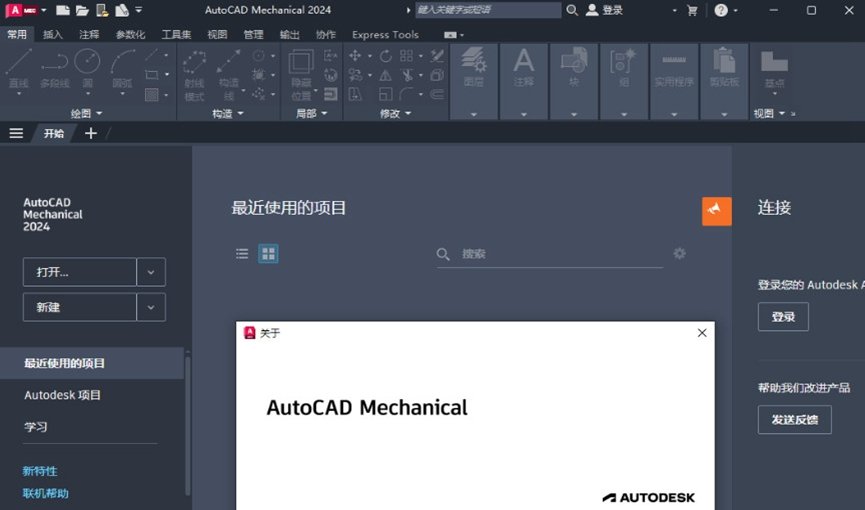Click the Send Feedback (发送反馈) button
The width and height of the screenshot is (865, 510).
794,420
